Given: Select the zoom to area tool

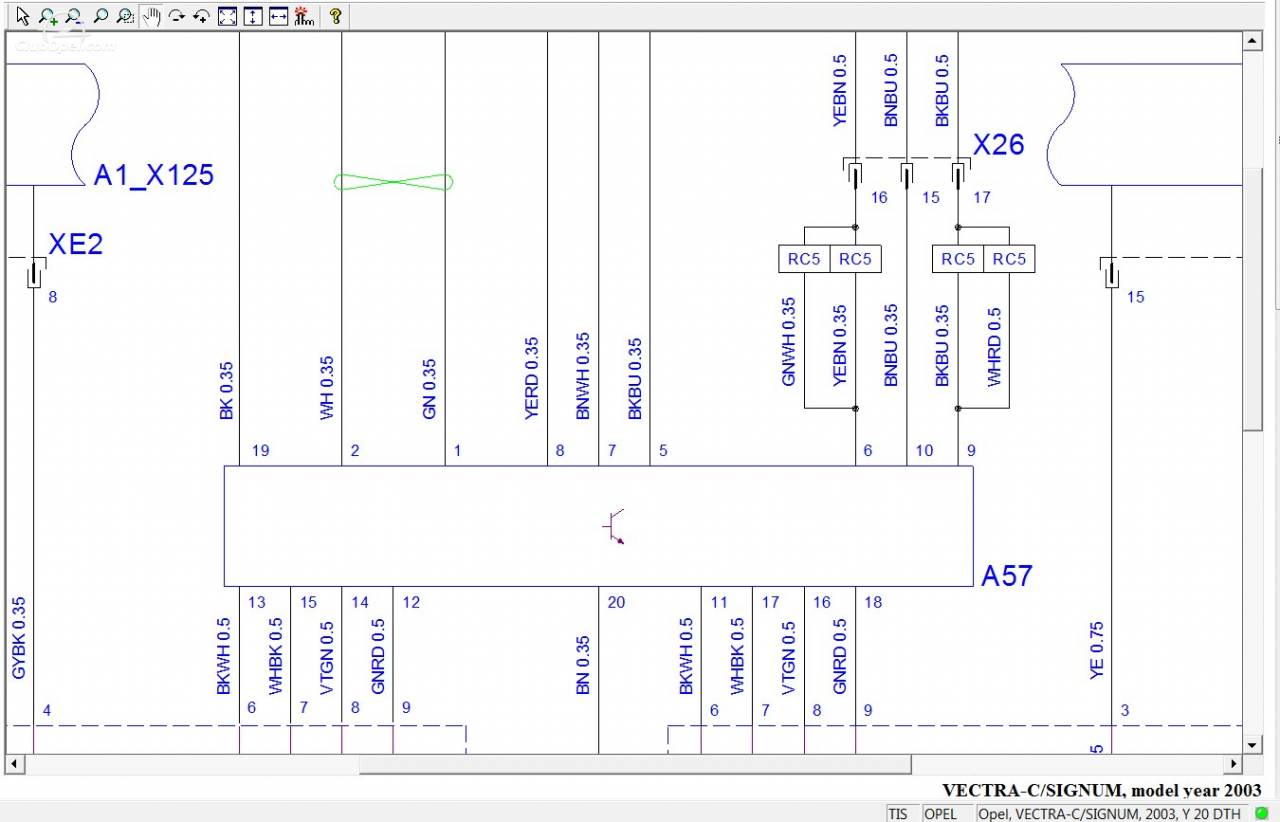Looking at the screenshot, I should [x=125, y=16].
